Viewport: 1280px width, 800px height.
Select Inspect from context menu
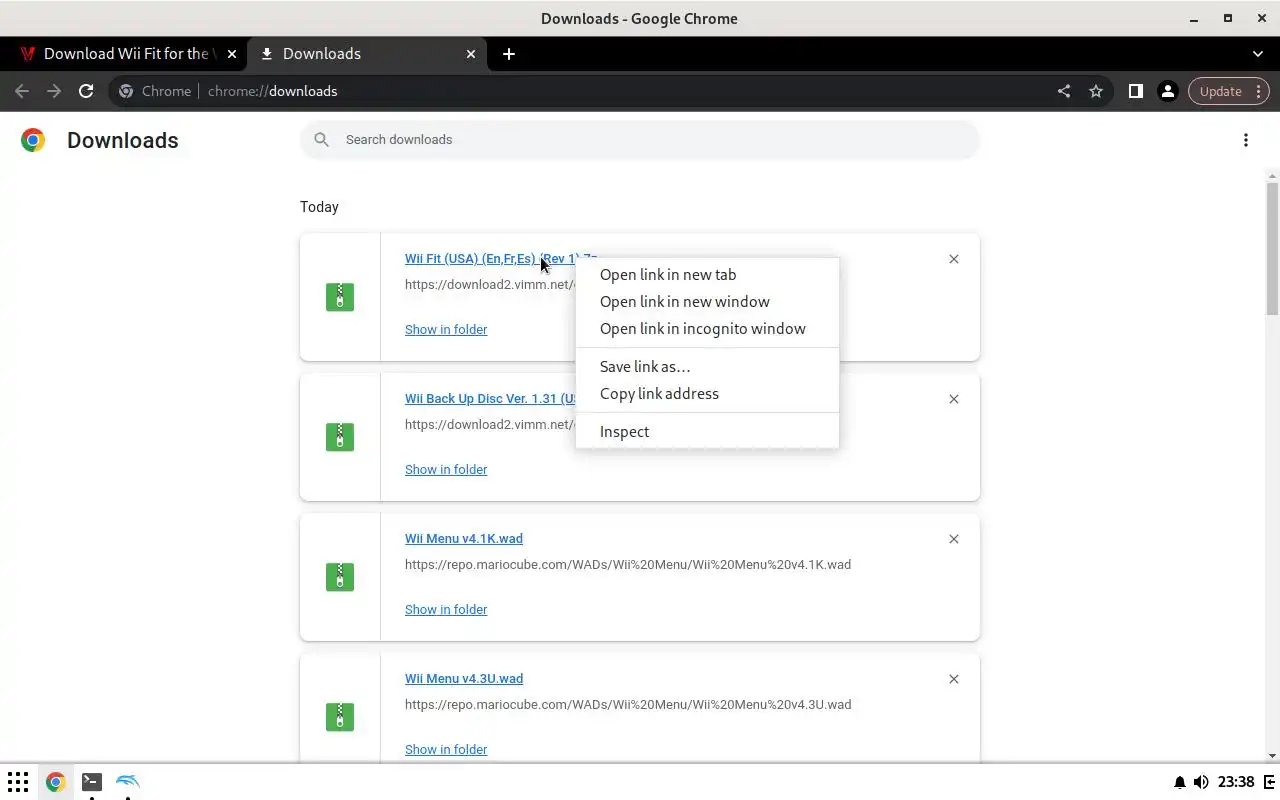(x=707, y=432)
